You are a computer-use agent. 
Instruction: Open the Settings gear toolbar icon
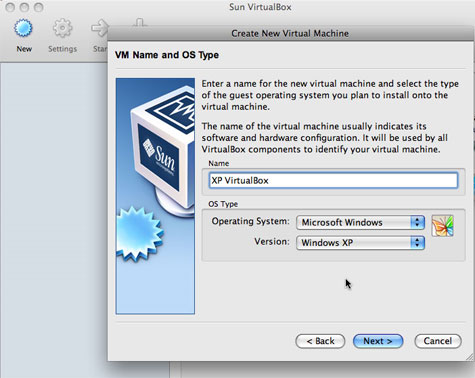pyautogui.click(x=62, y=28)
